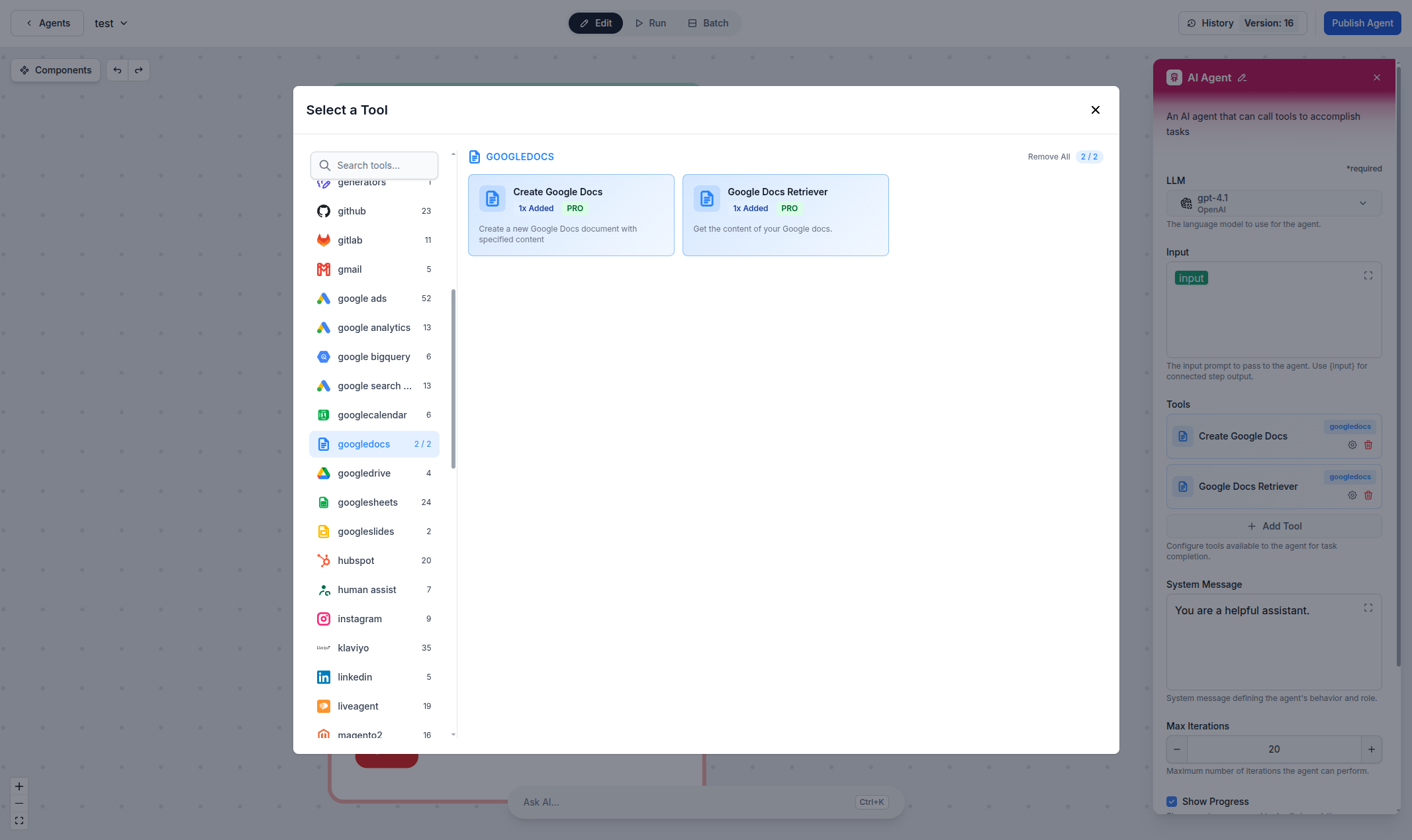The height and width of the screenshot is (840, 1412).
Task: Open the test agent name dropdown
Action: (111, 23)
